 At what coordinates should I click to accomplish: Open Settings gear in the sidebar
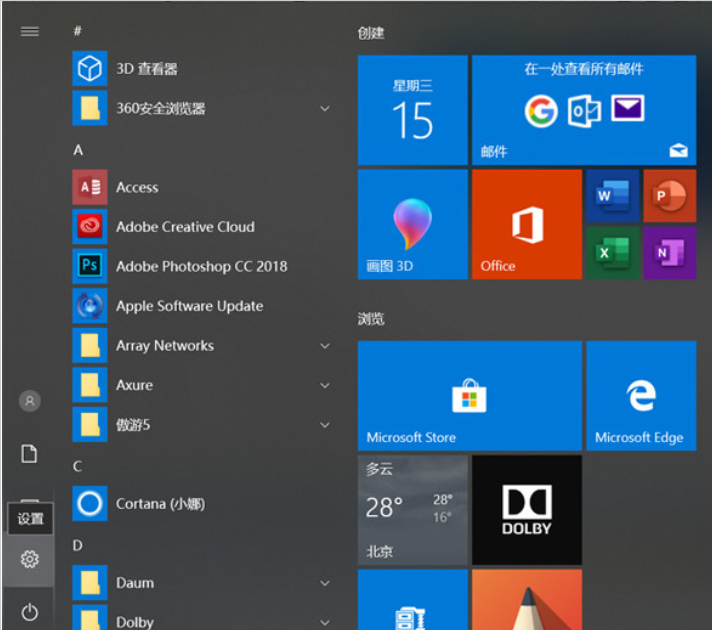(x=30, y=559)
